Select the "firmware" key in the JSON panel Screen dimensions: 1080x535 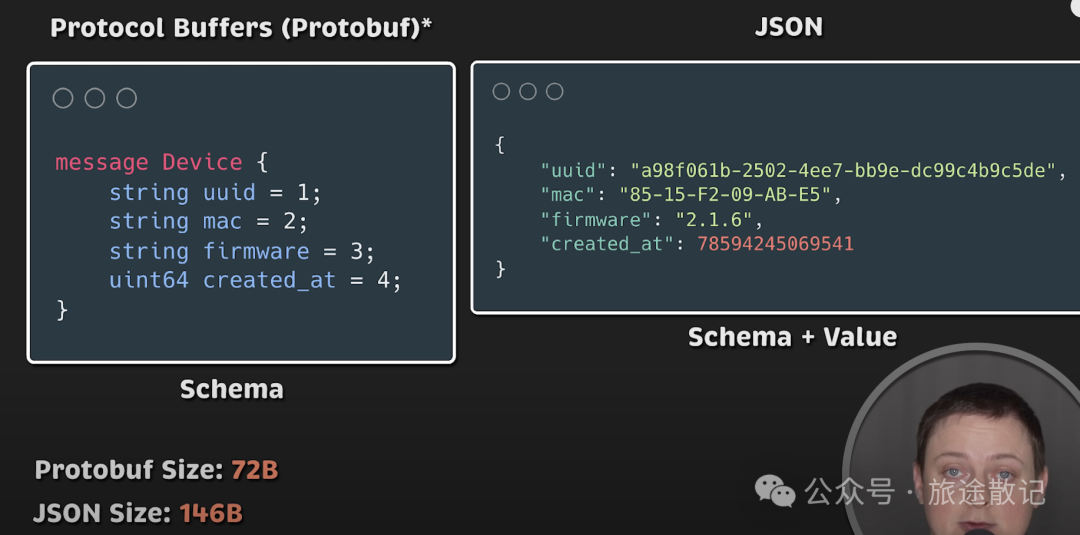pyautogui.click(x=596, y=220)
